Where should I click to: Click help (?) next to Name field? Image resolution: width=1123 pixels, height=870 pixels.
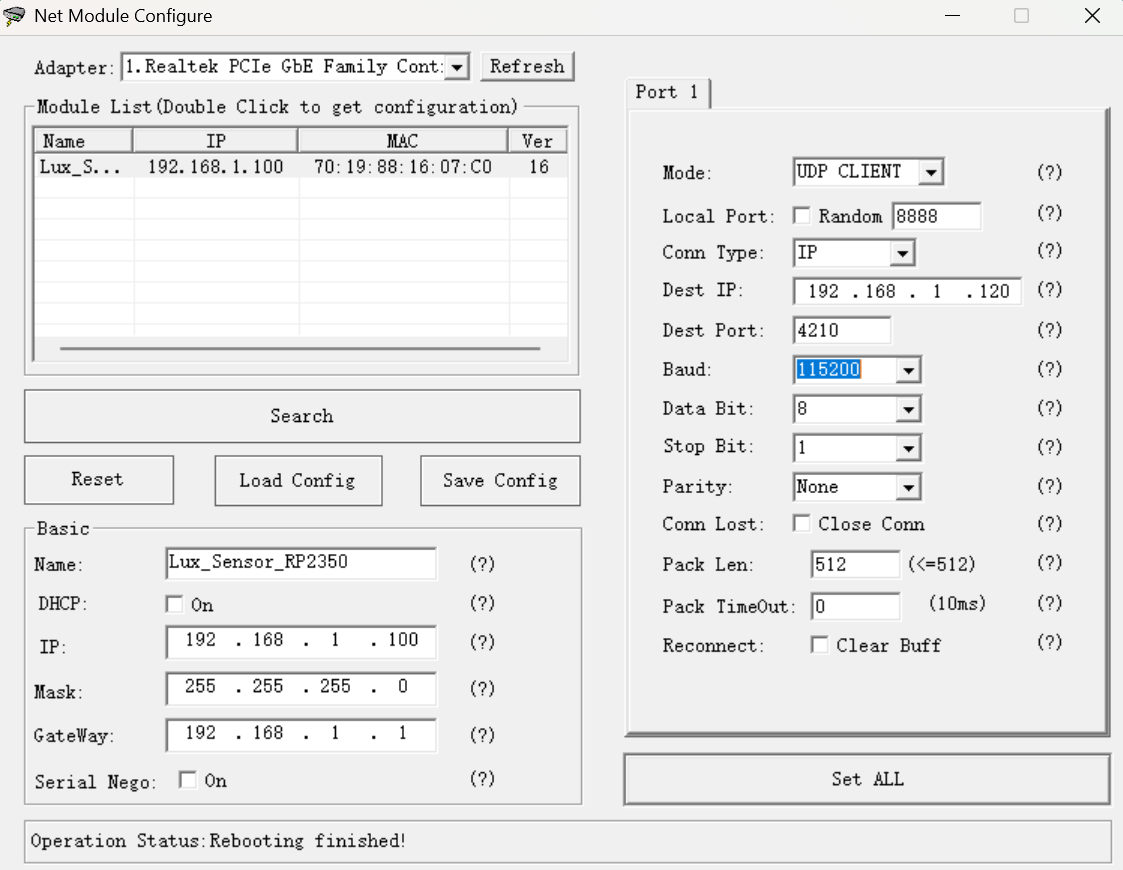[x=482, y=564]
